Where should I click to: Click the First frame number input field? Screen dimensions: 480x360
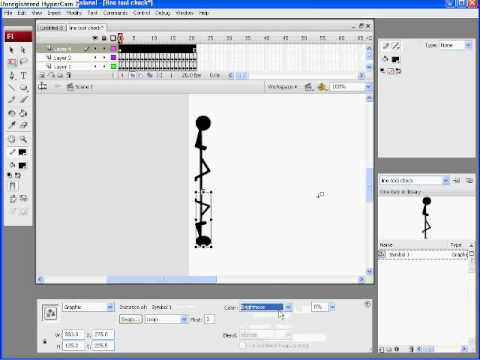209,319
